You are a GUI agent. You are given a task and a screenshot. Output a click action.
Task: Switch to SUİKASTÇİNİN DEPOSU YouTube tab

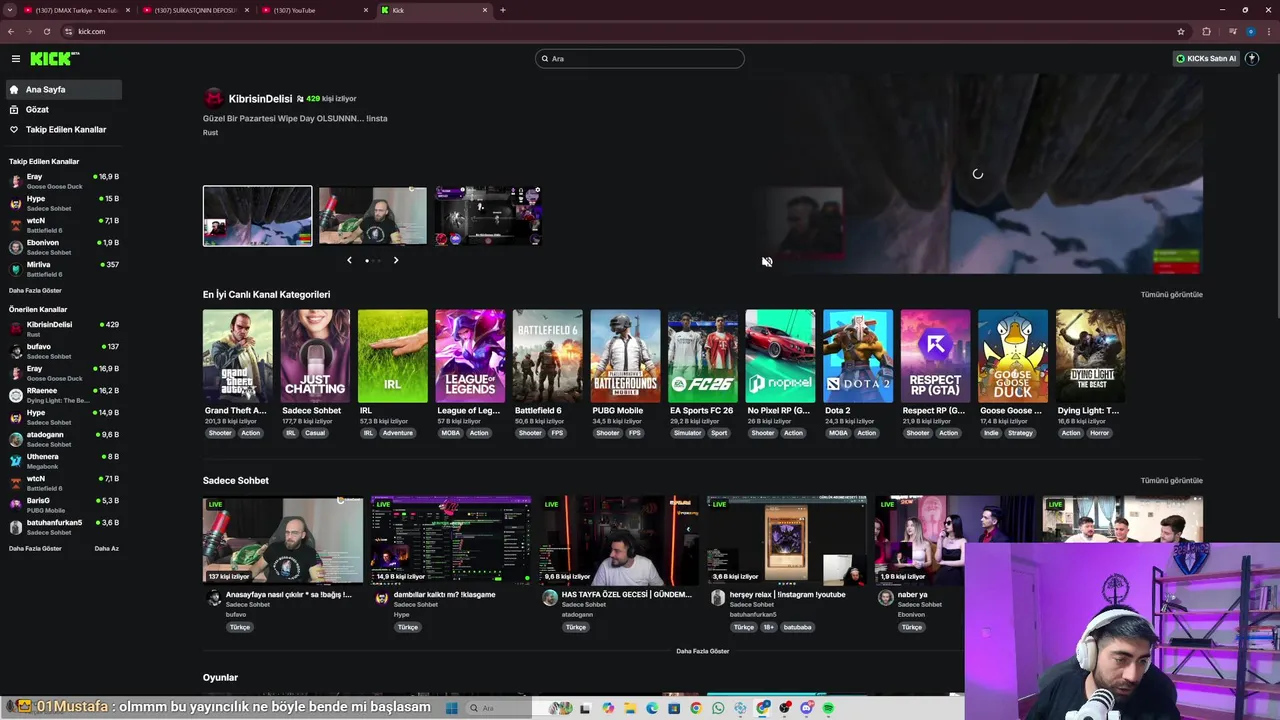click(x=196, y=10)
